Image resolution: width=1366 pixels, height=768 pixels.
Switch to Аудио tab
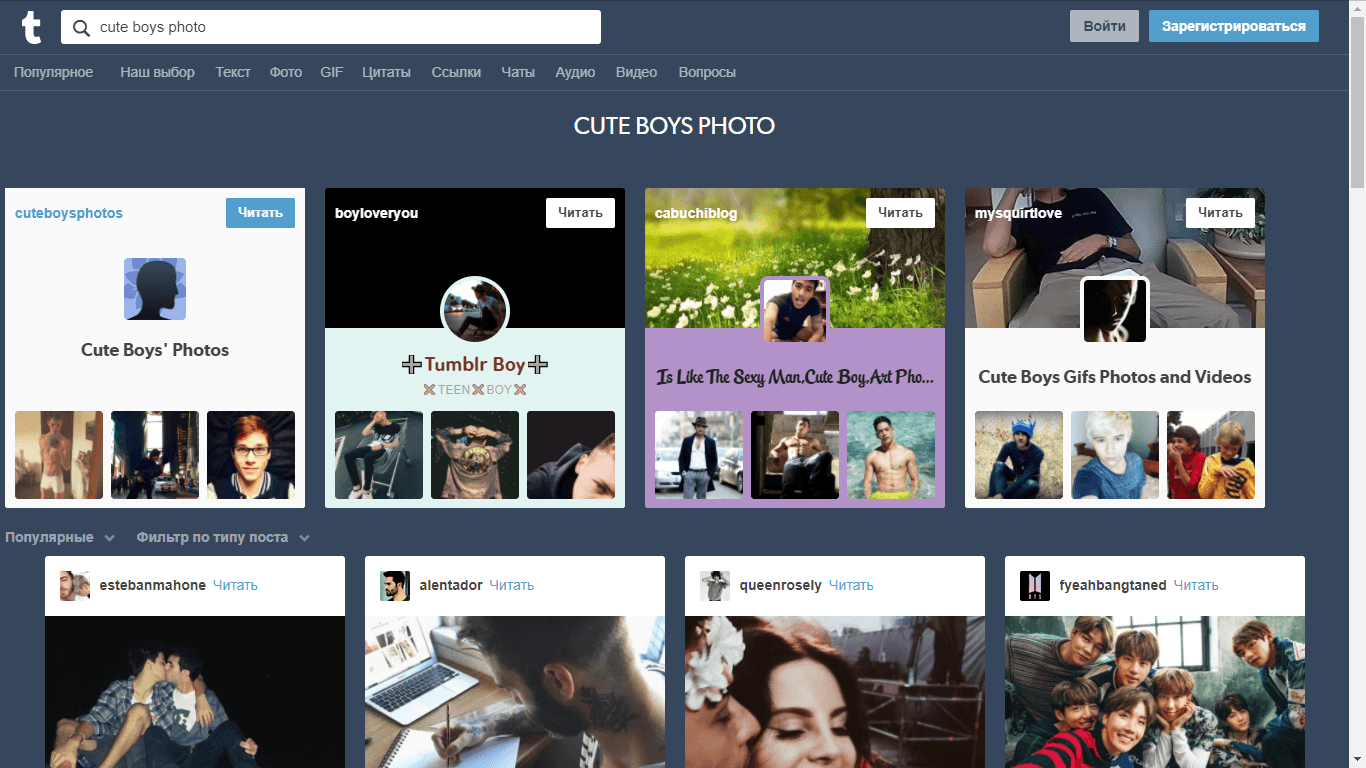tap(575, 72)
